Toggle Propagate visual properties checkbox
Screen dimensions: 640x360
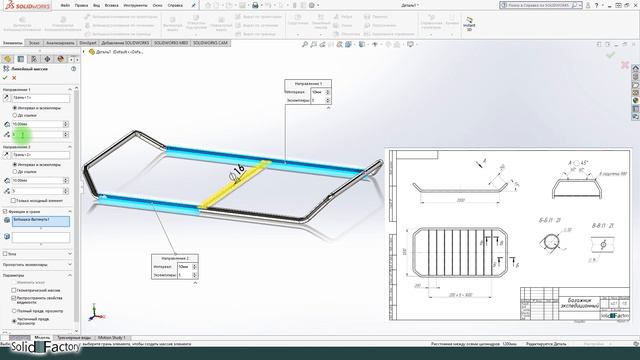[x=13, y=298]
